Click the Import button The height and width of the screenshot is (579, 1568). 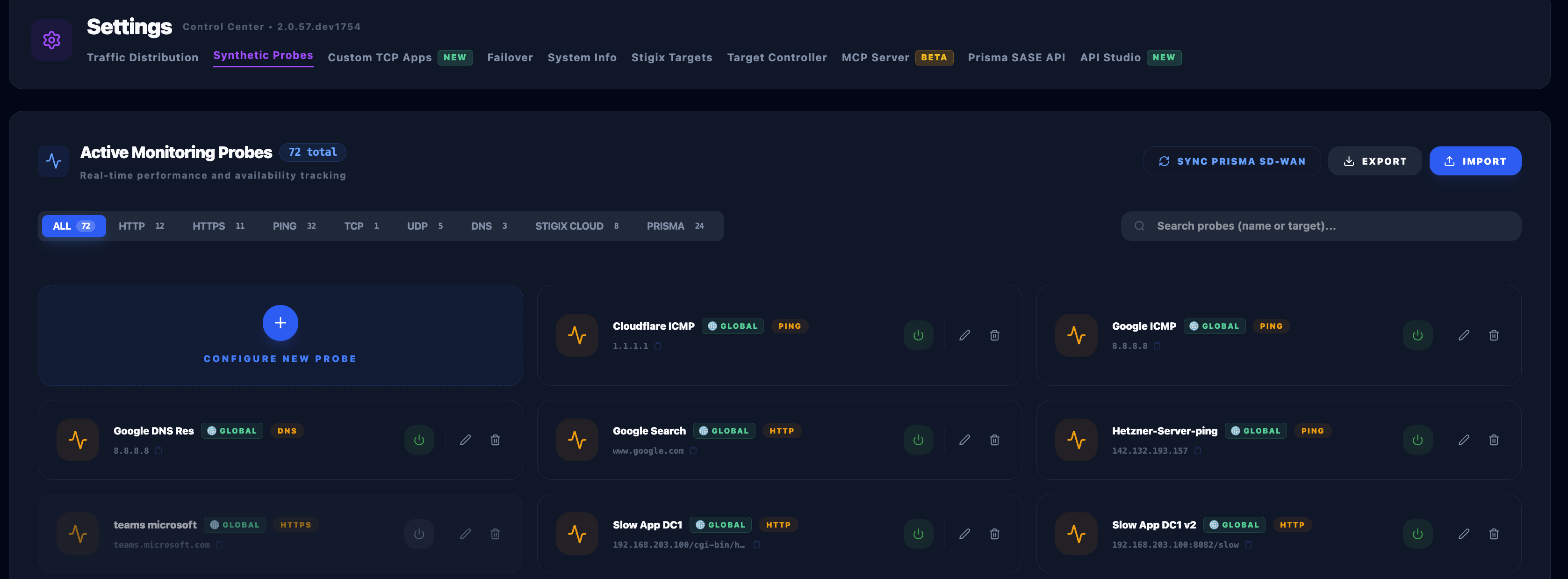click(1475, 161)
